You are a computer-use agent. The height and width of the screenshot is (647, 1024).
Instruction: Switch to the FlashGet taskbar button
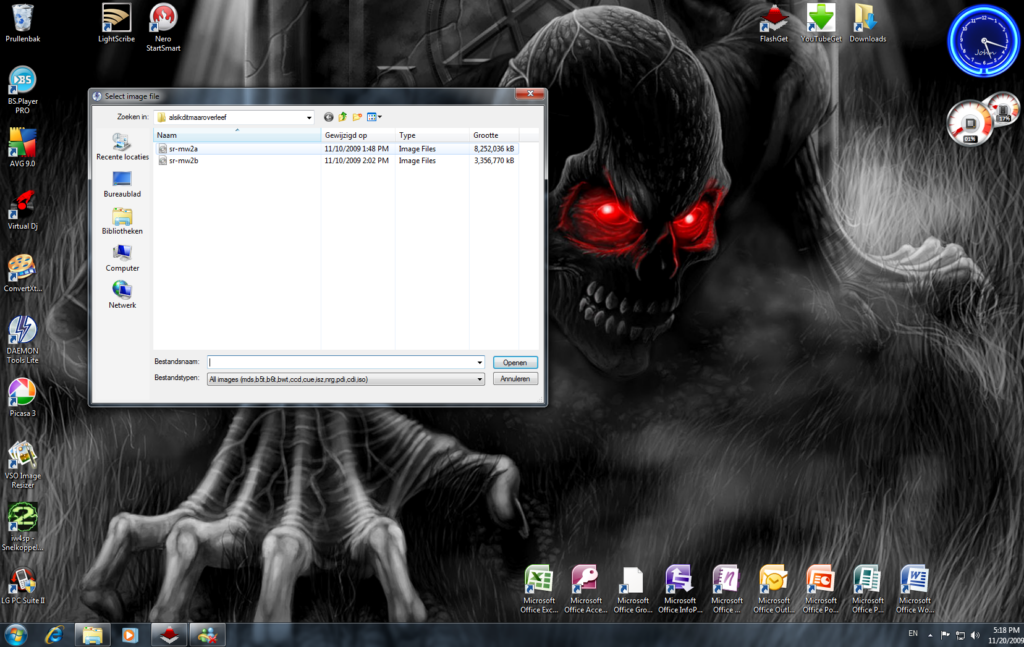pyautogui.click(x=169, y=635)
